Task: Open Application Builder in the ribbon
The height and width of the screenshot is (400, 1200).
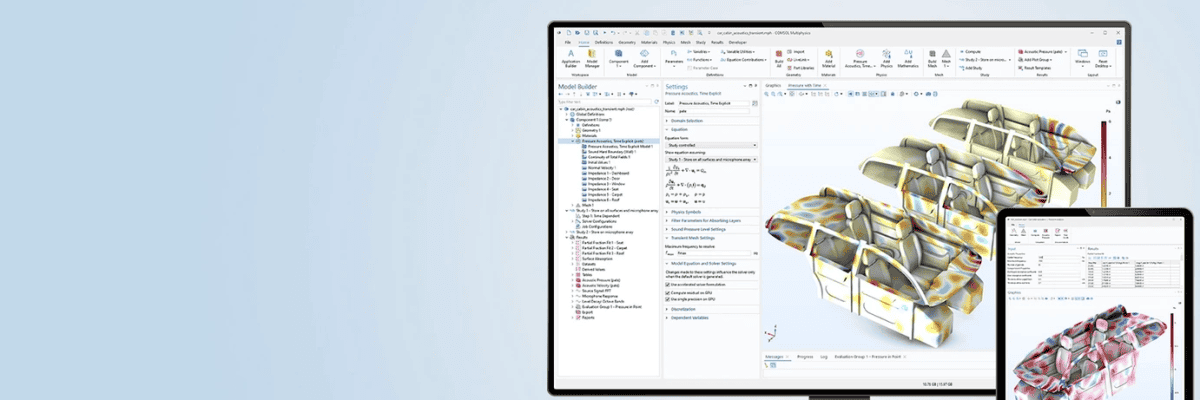Action: point(571,57)
